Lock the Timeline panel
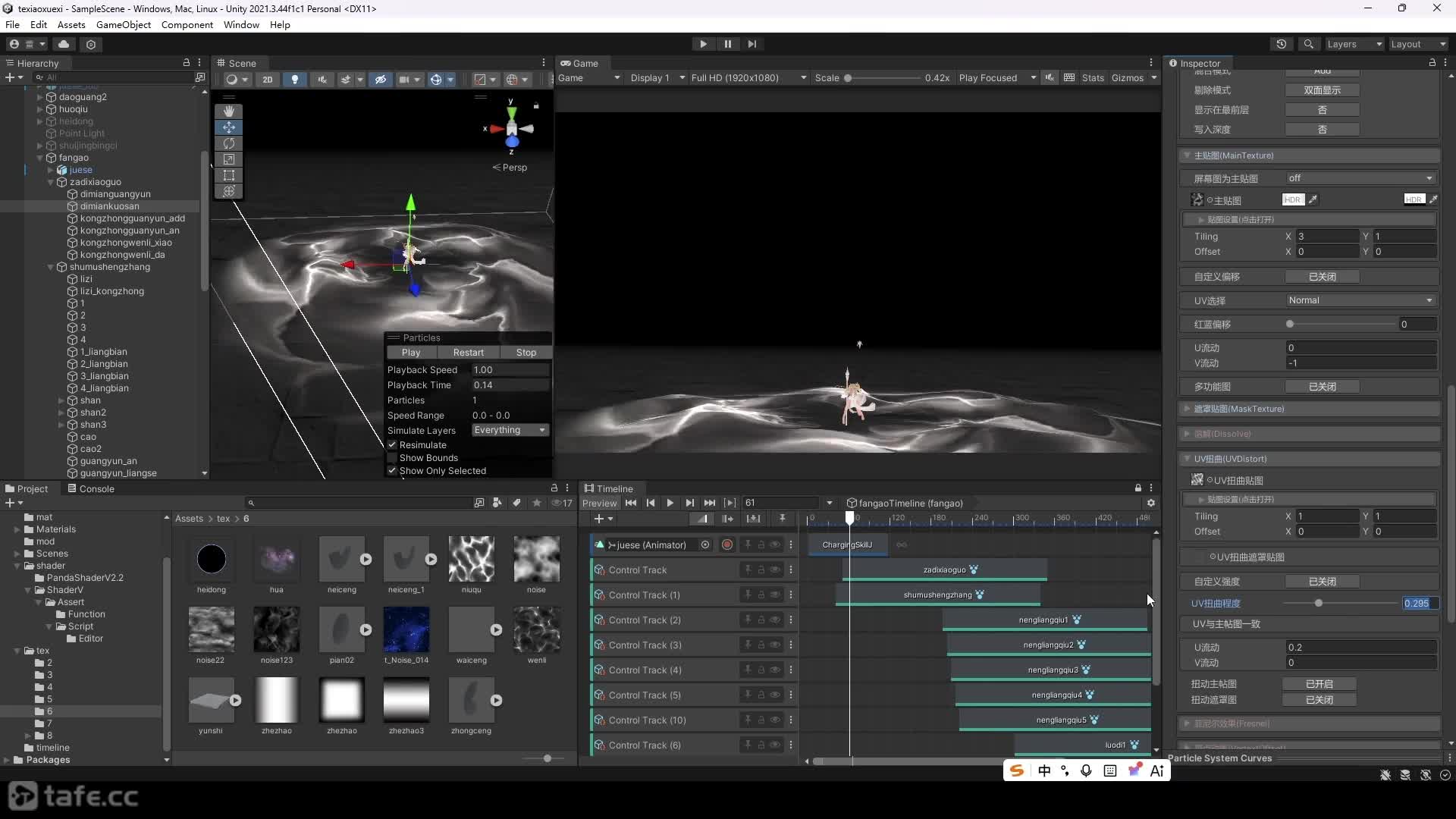1456x819 pixels. tap(1137, 488)
